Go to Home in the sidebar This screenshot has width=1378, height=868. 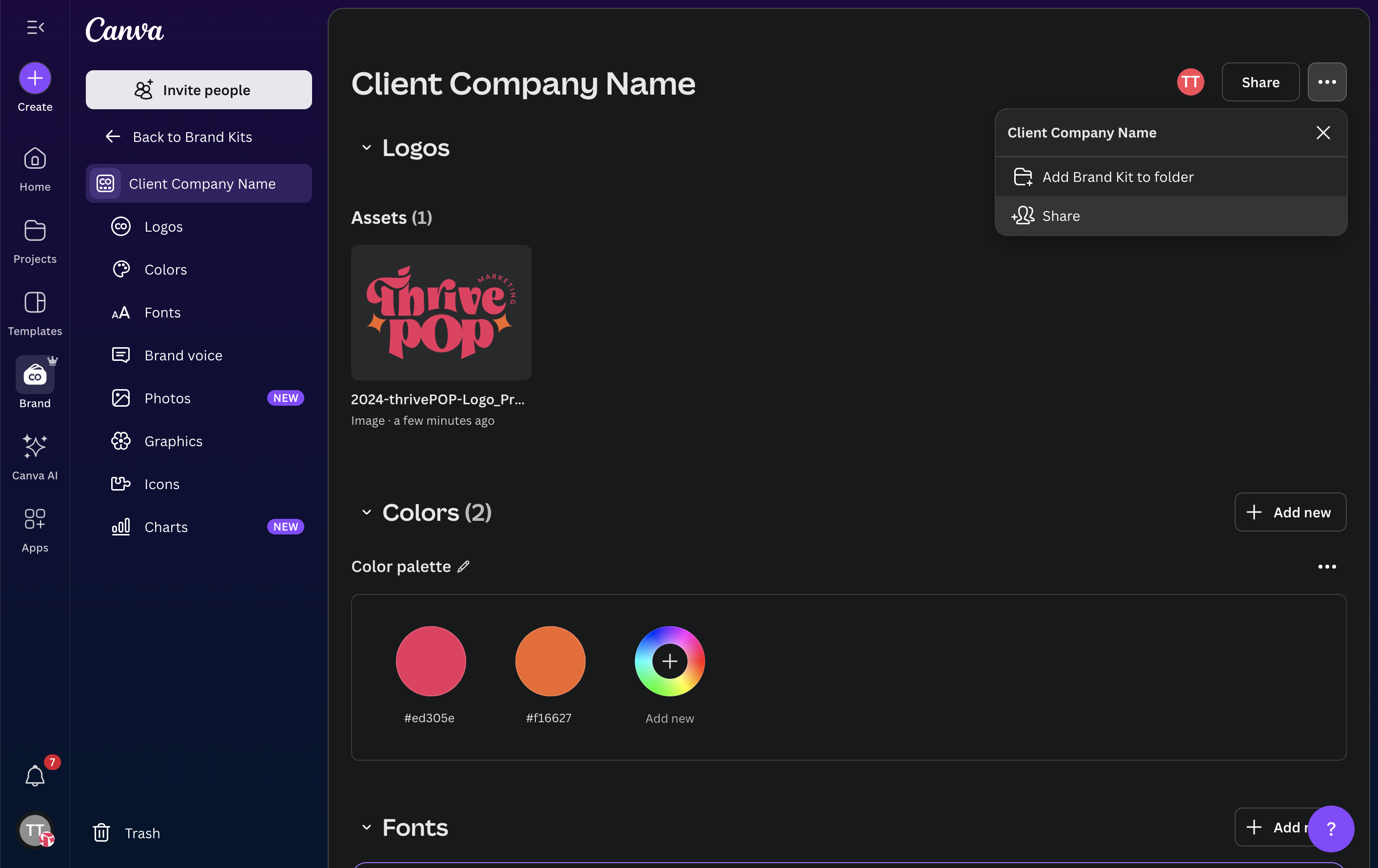(x=35, y=169)
